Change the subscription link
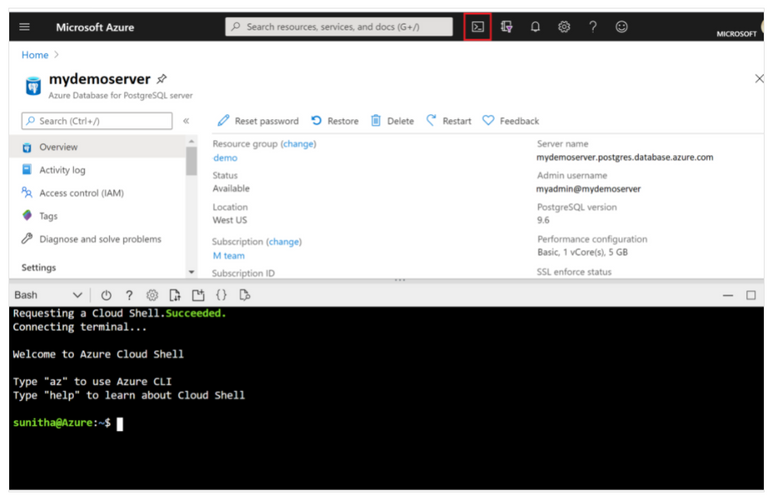 [284, 242]
